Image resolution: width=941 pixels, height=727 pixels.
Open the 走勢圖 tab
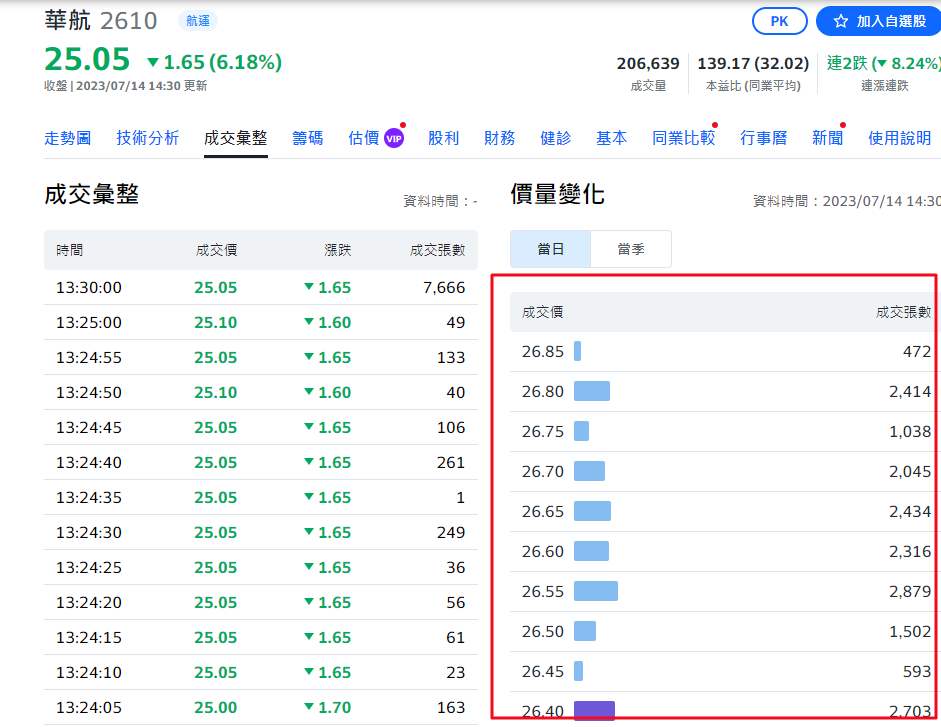click(x=67, y=139)
